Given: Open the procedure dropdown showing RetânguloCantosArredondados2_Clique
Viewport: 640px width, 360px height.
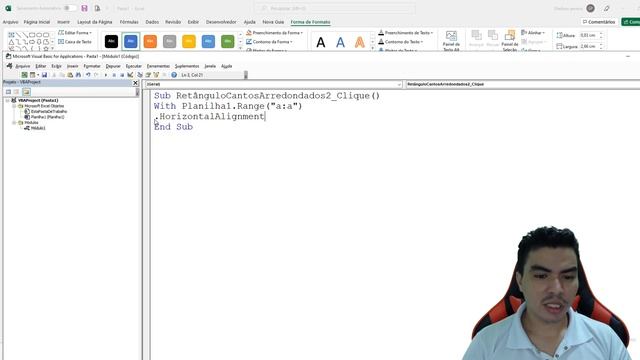Looking at the screenshot, I should pyautogui.click(x=522, y=84).
